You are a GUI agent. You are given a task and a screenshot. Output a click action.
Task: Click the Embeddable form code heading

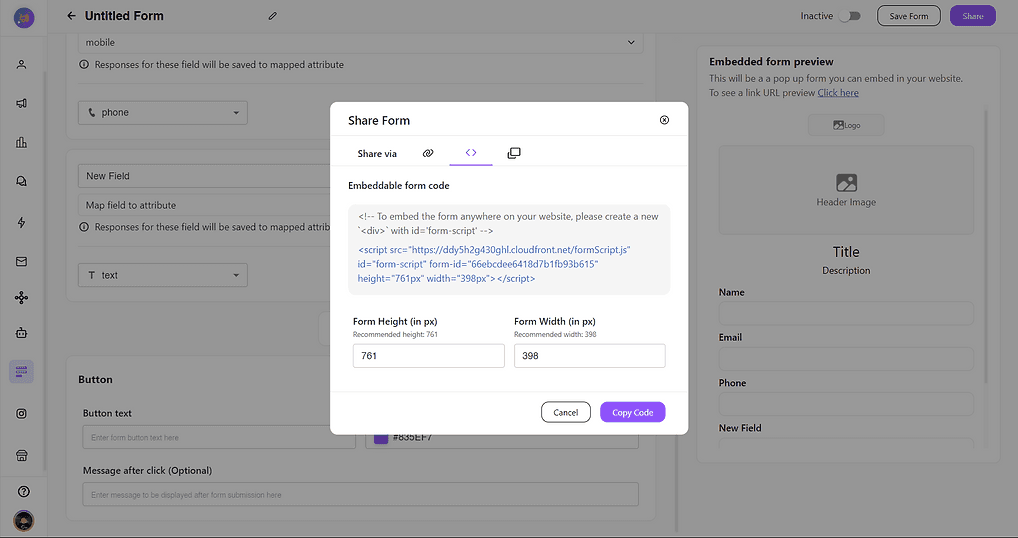click(399, 186)
